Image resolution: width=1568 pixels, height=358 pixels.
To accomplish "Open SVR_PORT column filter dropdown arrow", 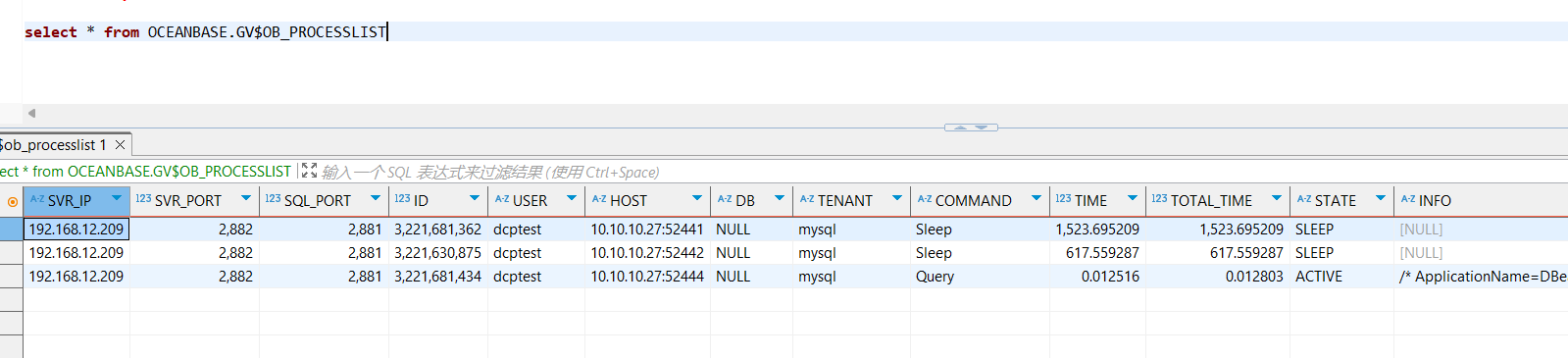I will pyautogui.click(x=246, y=199).
